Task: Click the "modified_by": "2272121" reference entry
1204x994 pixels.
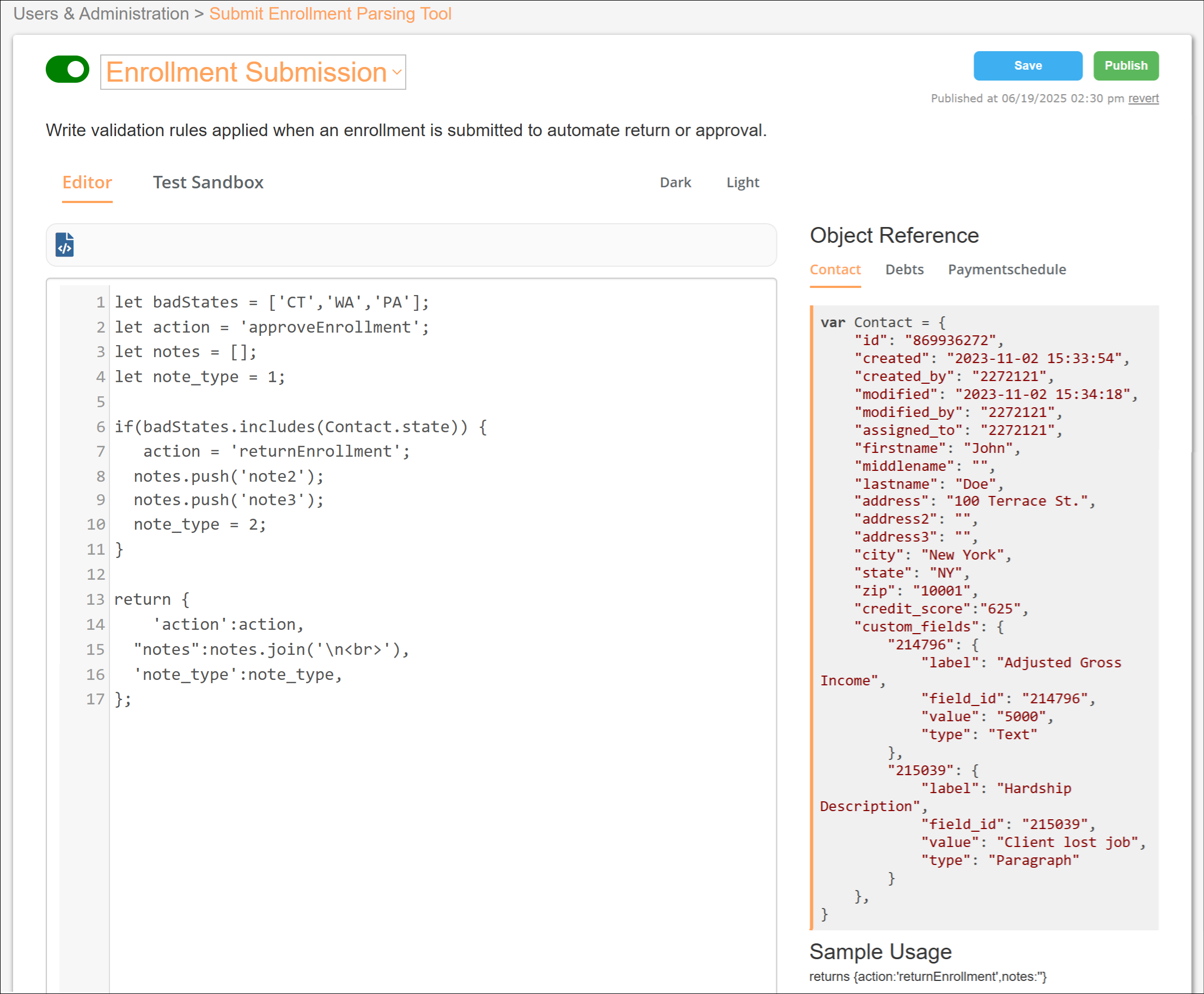Action: pos(958,412)
